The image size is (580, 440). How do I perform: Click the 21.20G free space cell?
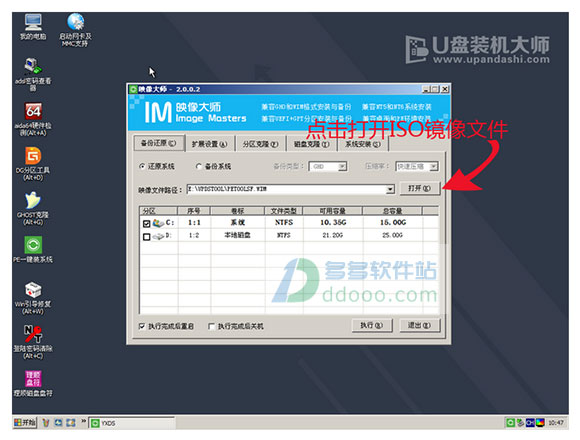point(333,236)
